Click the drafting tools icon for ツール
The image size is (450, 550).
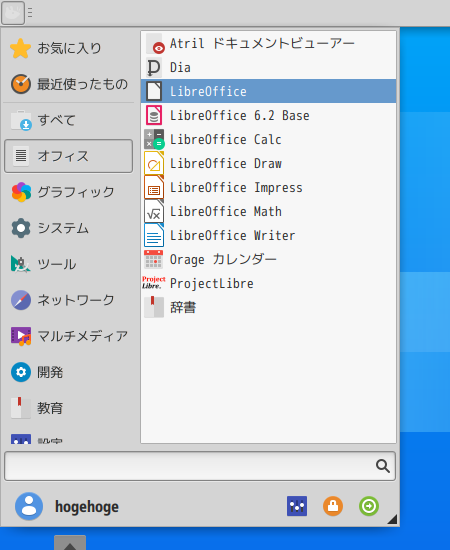pyautogui.click(x=20, y=264)
